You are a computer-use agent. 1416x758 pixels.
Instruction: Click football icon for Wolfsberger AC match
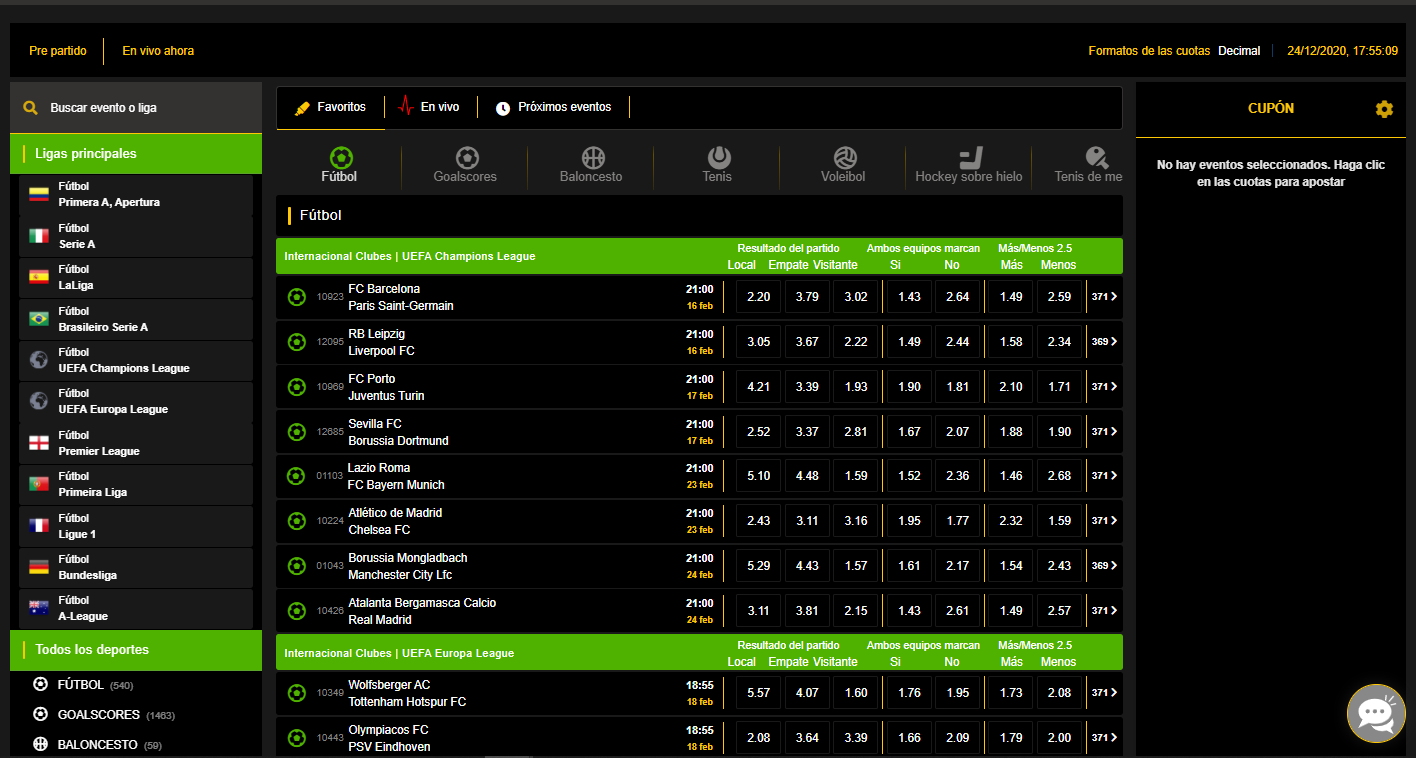click(x=297, y=693)
